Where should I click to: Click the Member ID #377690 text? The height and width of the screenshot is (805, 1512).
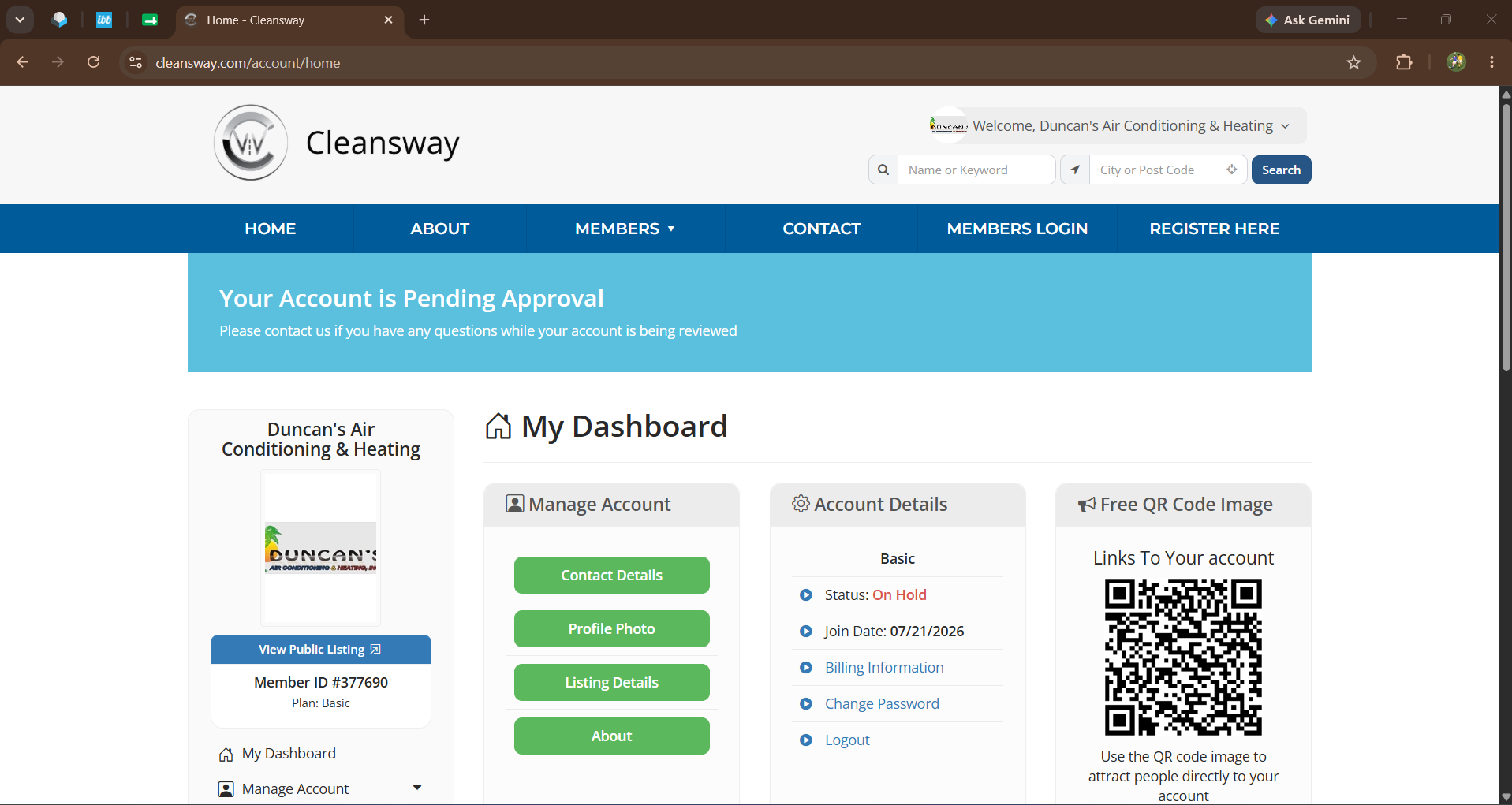click(x=321, y=682)
